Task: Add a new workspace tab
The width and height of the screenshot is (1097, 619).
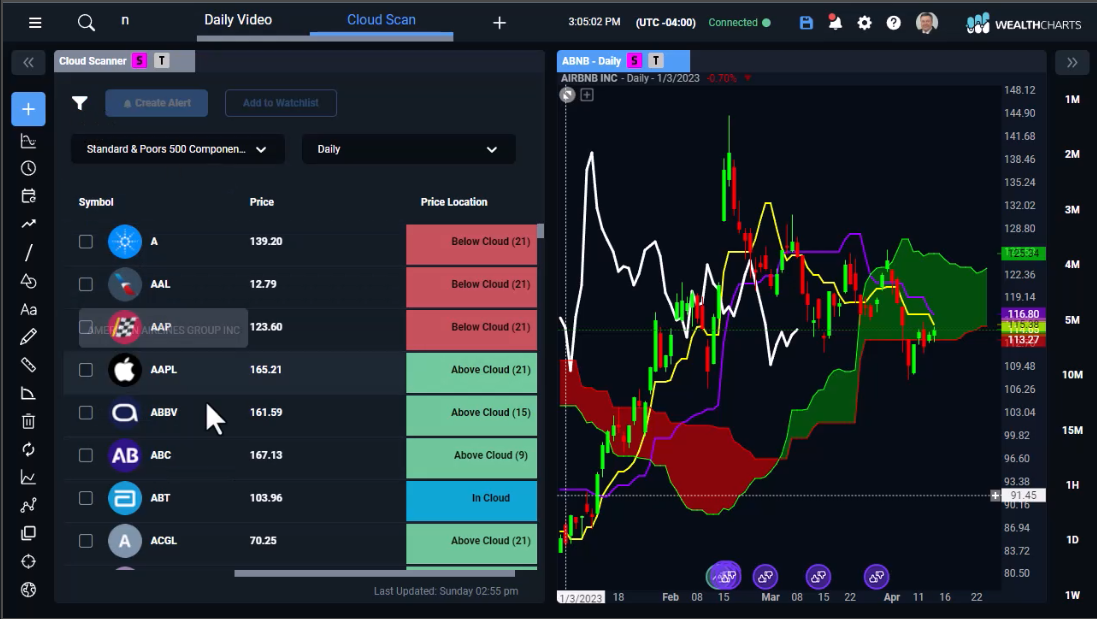Action: (x=499, y=23)
